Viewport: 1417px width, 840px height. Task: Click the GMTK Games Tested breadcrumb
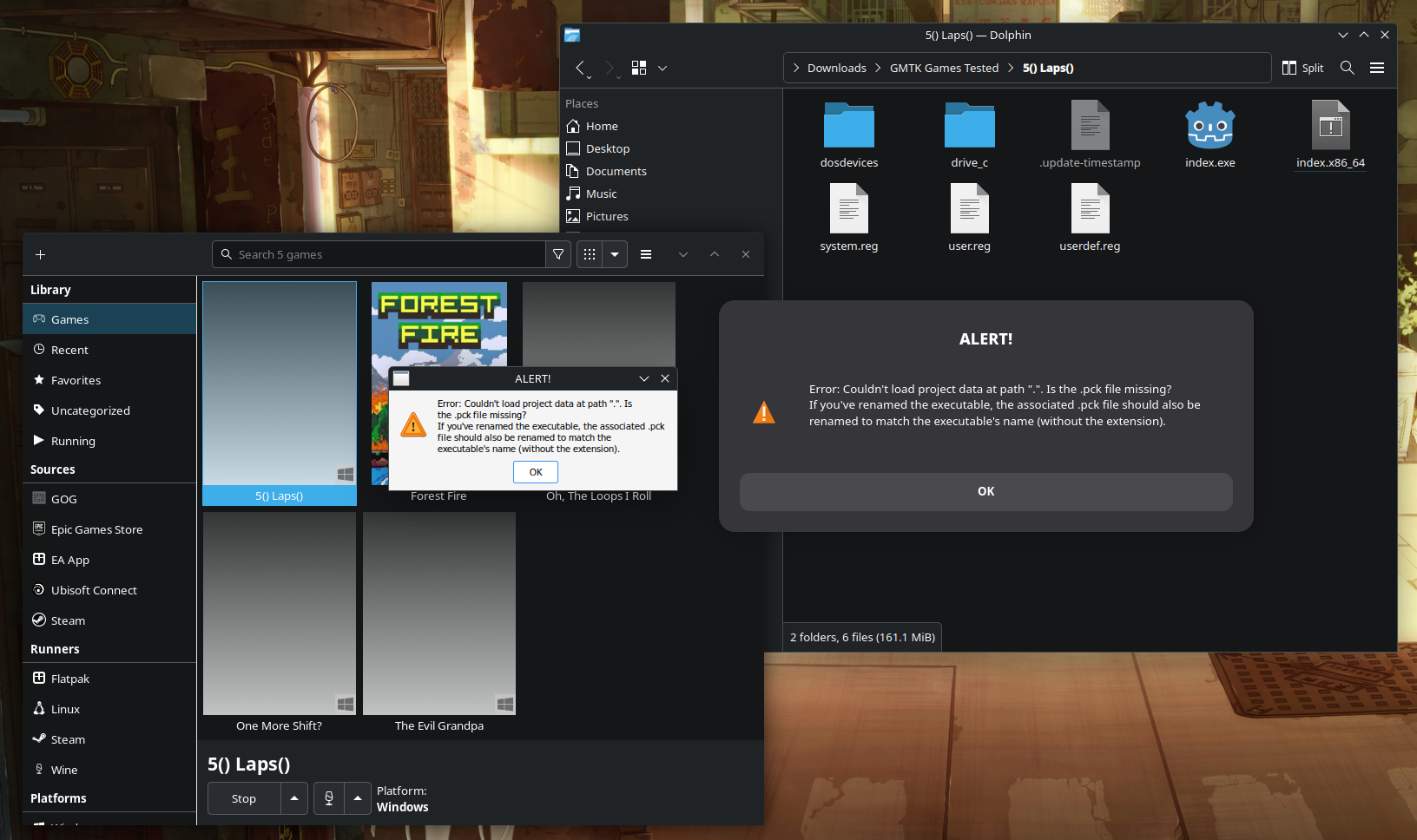click(x=945, y=68)
